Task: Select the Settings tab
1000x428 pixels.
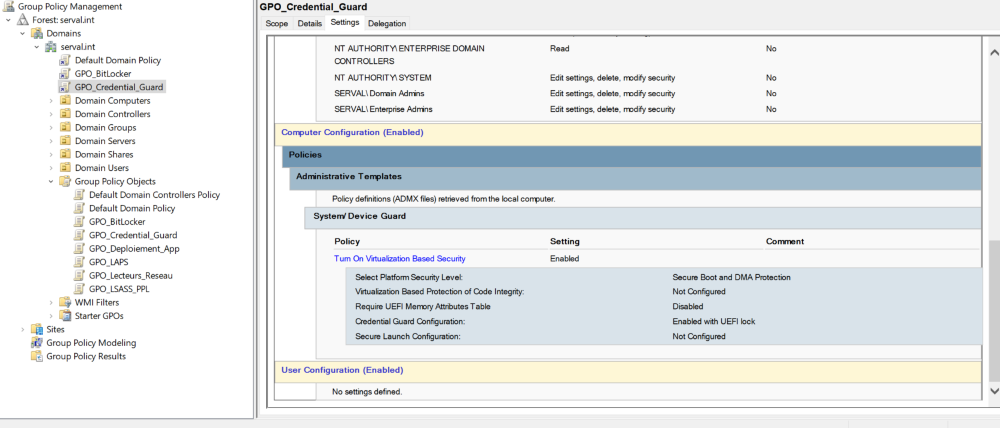Action: (345, 23)
